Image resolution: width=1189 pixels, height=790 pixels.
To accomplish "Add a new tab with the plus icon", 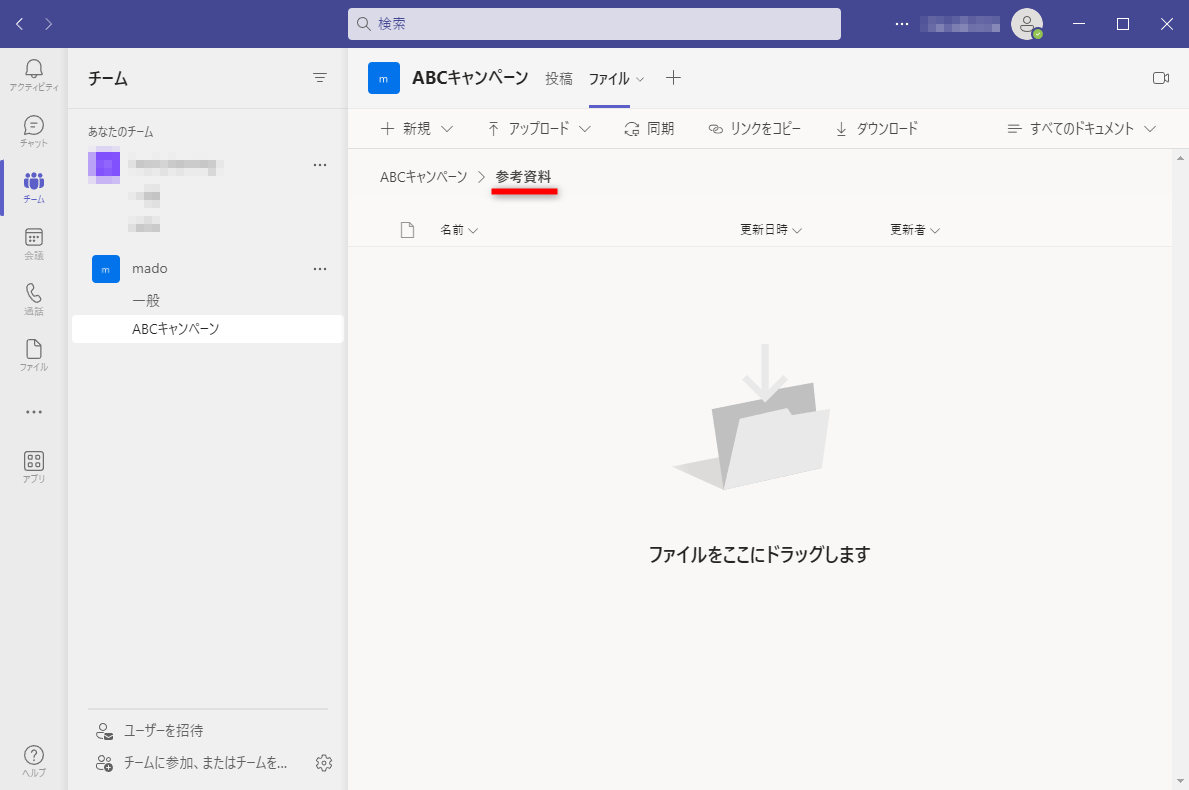I will 674,77.
